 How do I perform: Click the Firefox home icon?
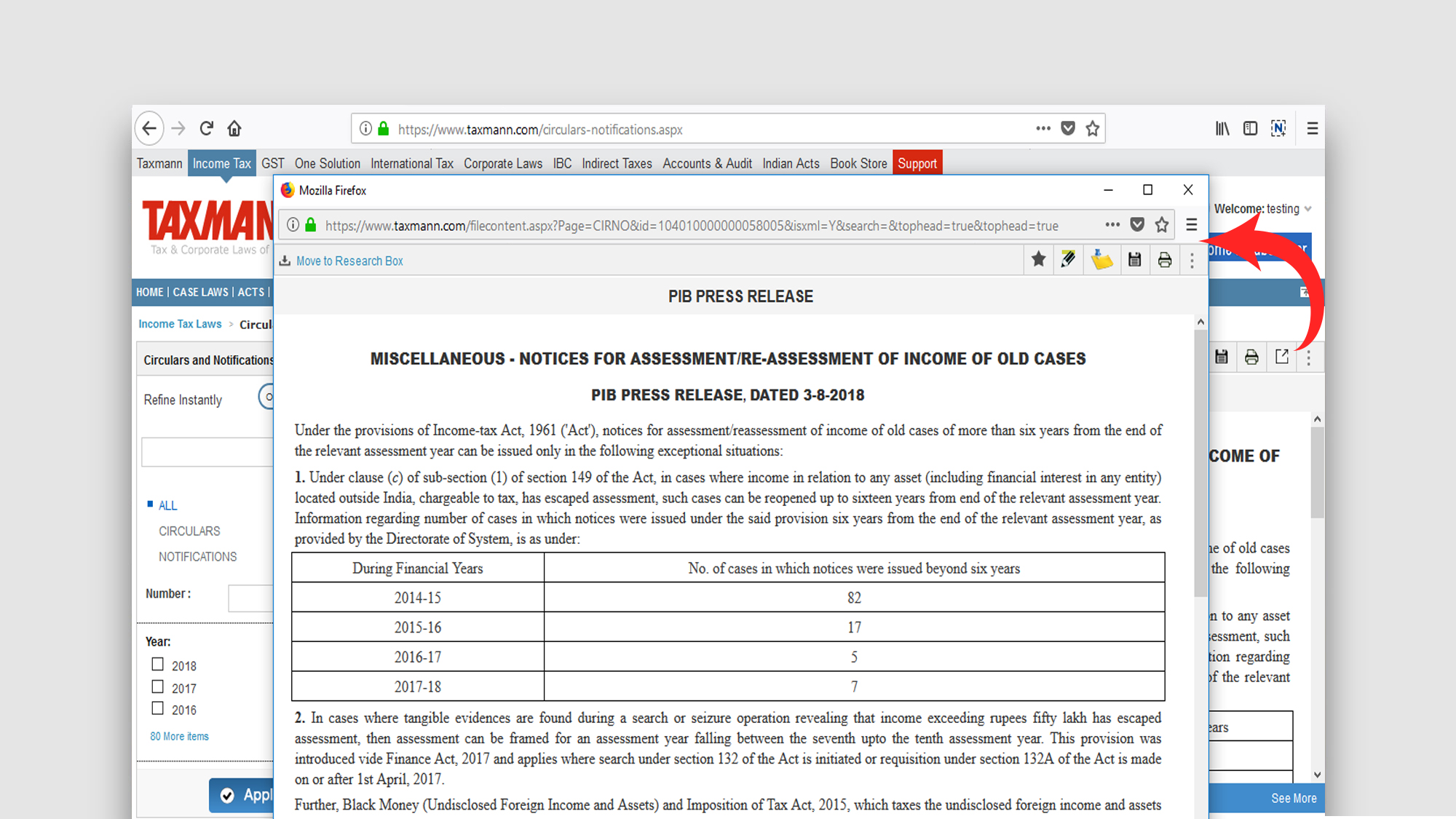[234, 129]
